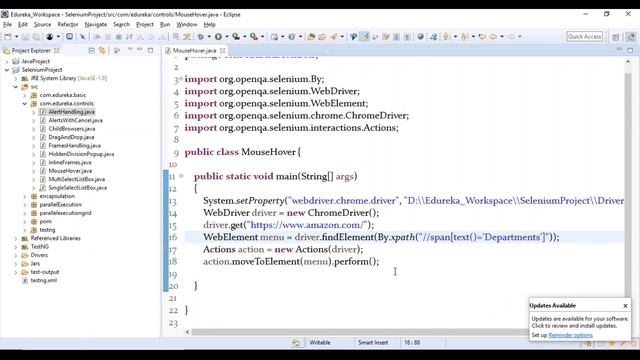Close the MouseHover.java editor tab
Image resolution: width=640 pixels, height=360 pixels.
pos(222,51)
